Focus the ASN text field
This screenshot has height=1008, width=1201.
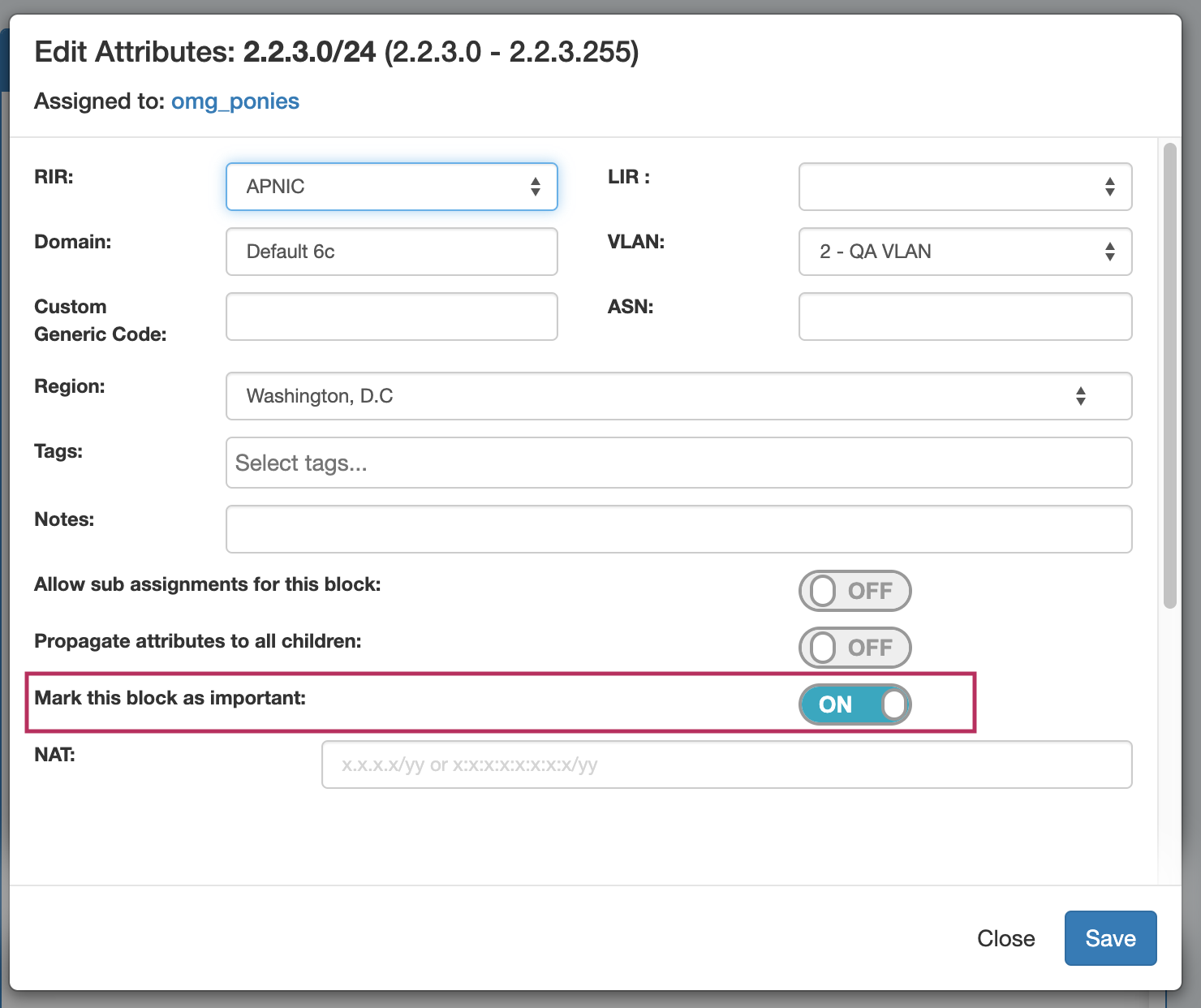click(965, 317)
